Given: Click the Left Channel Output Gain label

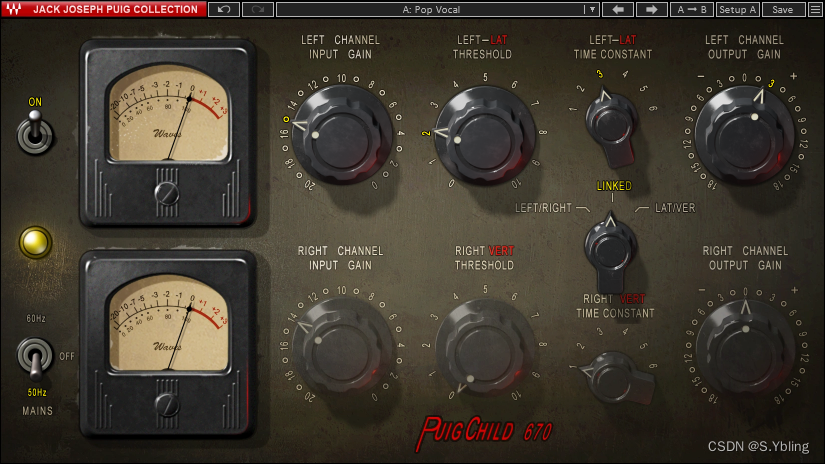Looking at the screenshot, I should pyautogui.click(x=746, y=47).
